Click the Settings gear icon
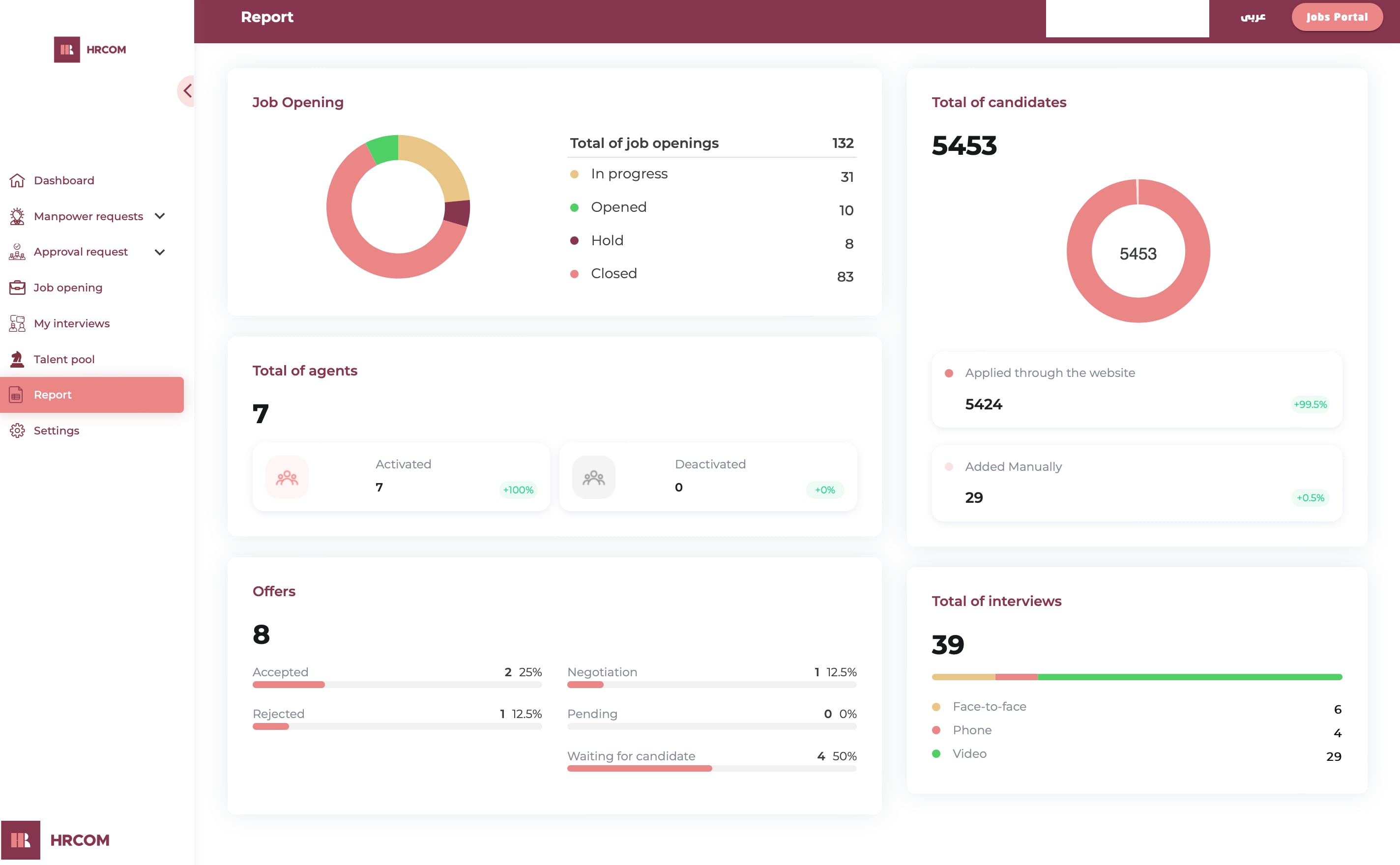The height and width of the screenshot is (865, 1400). [17, 431]
